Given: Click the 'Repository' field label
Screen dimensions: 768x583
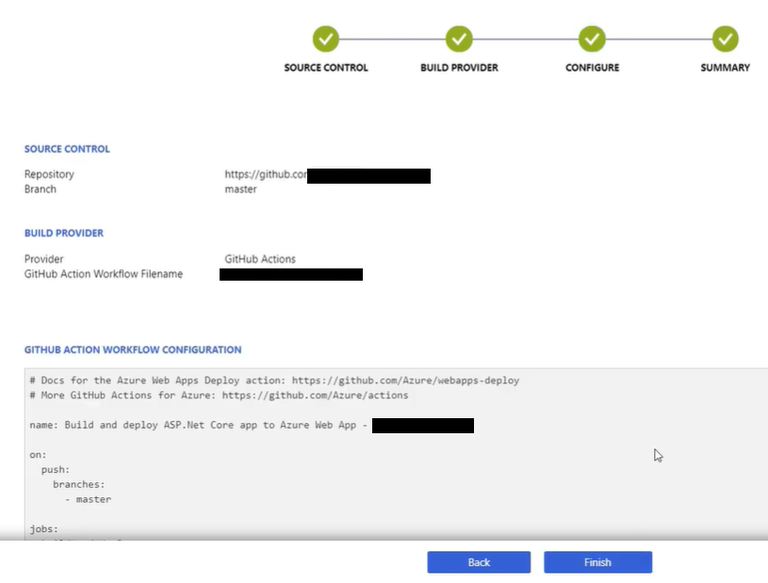Looking at the screenshot, I should 49,174.
